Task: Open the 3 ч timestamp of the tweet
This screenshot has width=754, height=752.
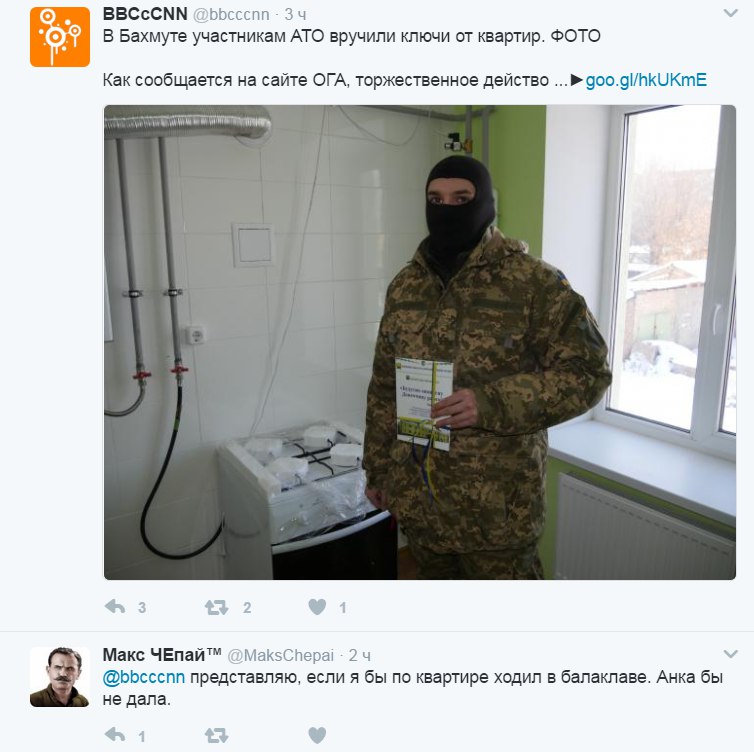Action: point(295,14)
